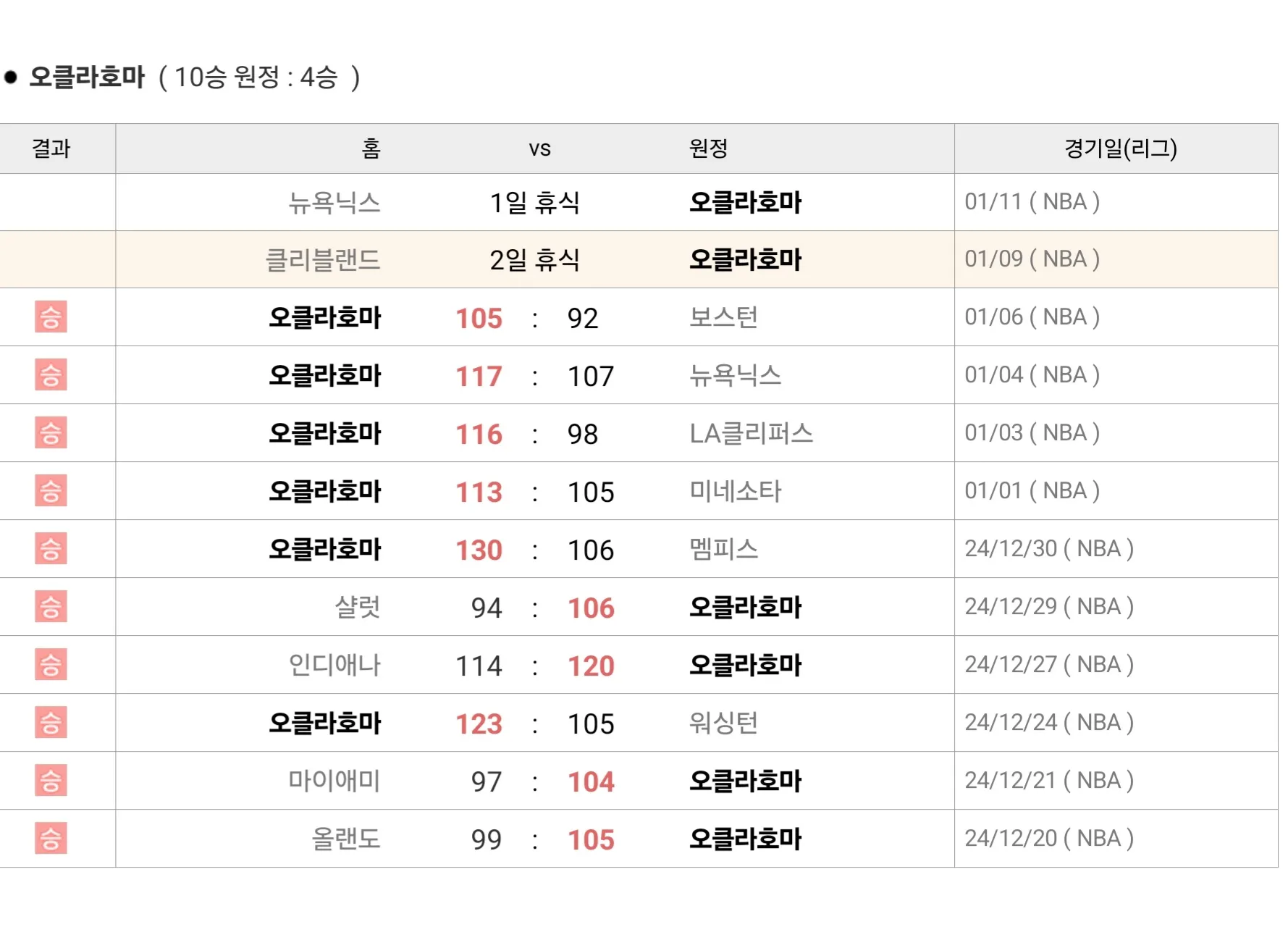The height and width of the screenshot is (927, 1288).
Task: Click away team 뉴욕닉스 in 01/04 row
Action: (x=735, y=375)
